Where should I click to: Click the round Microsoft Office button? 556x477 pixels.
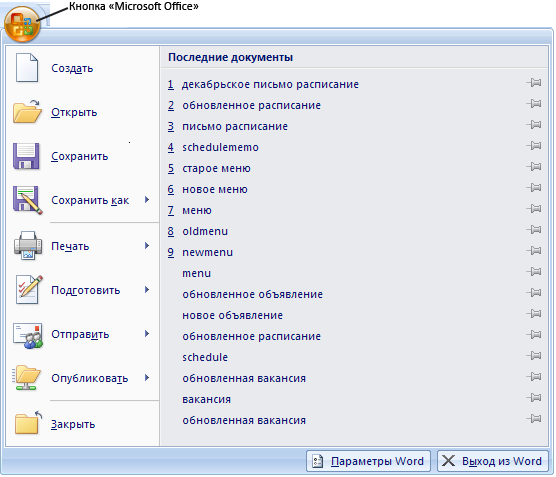22,24
